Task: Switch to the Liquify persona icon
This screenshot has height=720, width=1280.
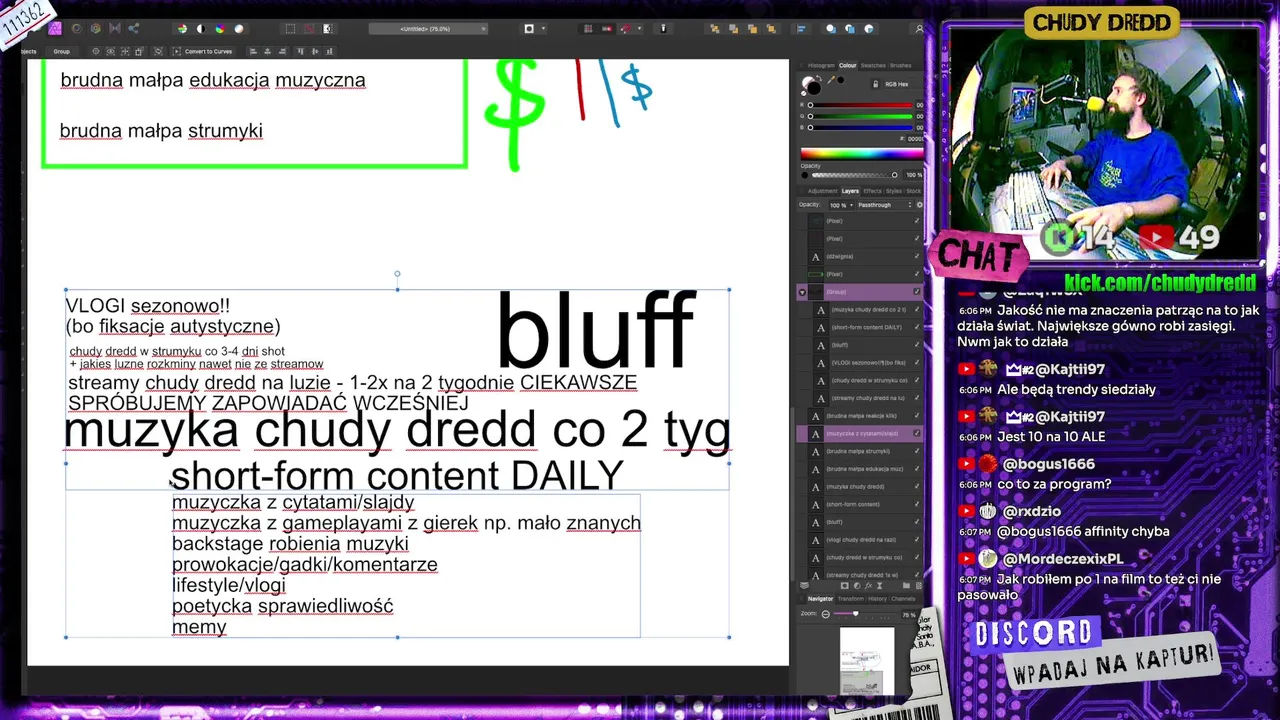Action: click(77, 29)
